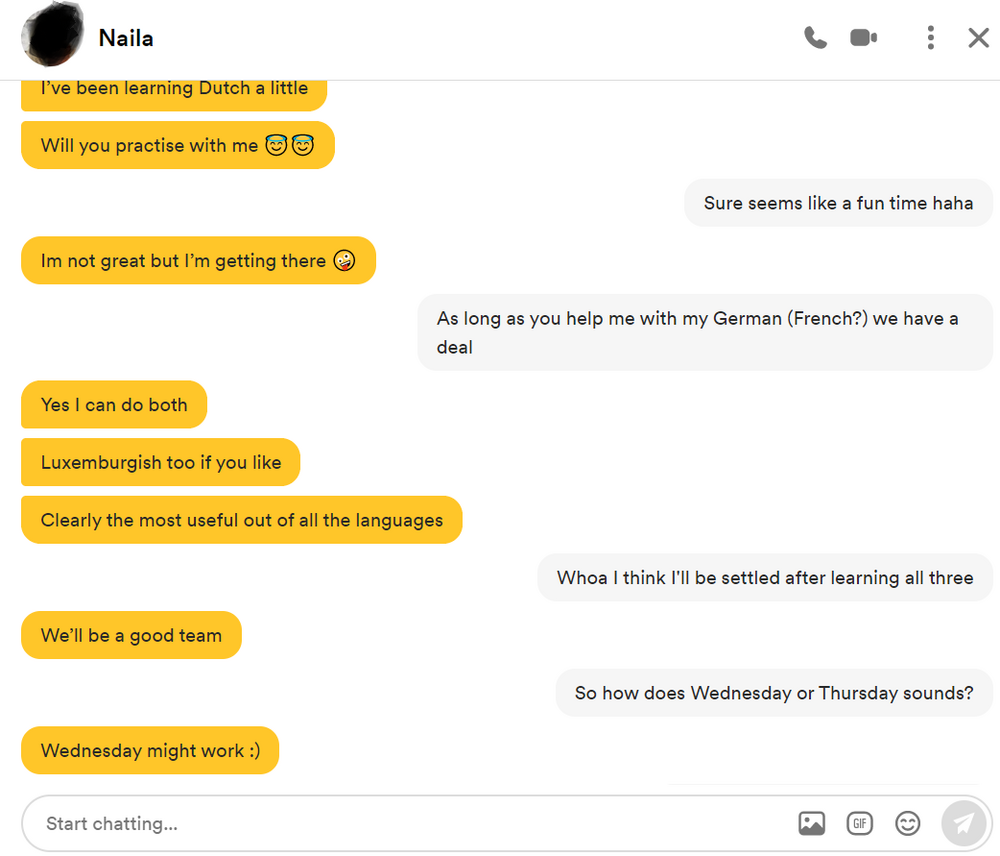Attach a photo using the image icon
1000x856 pixels.
811,823
